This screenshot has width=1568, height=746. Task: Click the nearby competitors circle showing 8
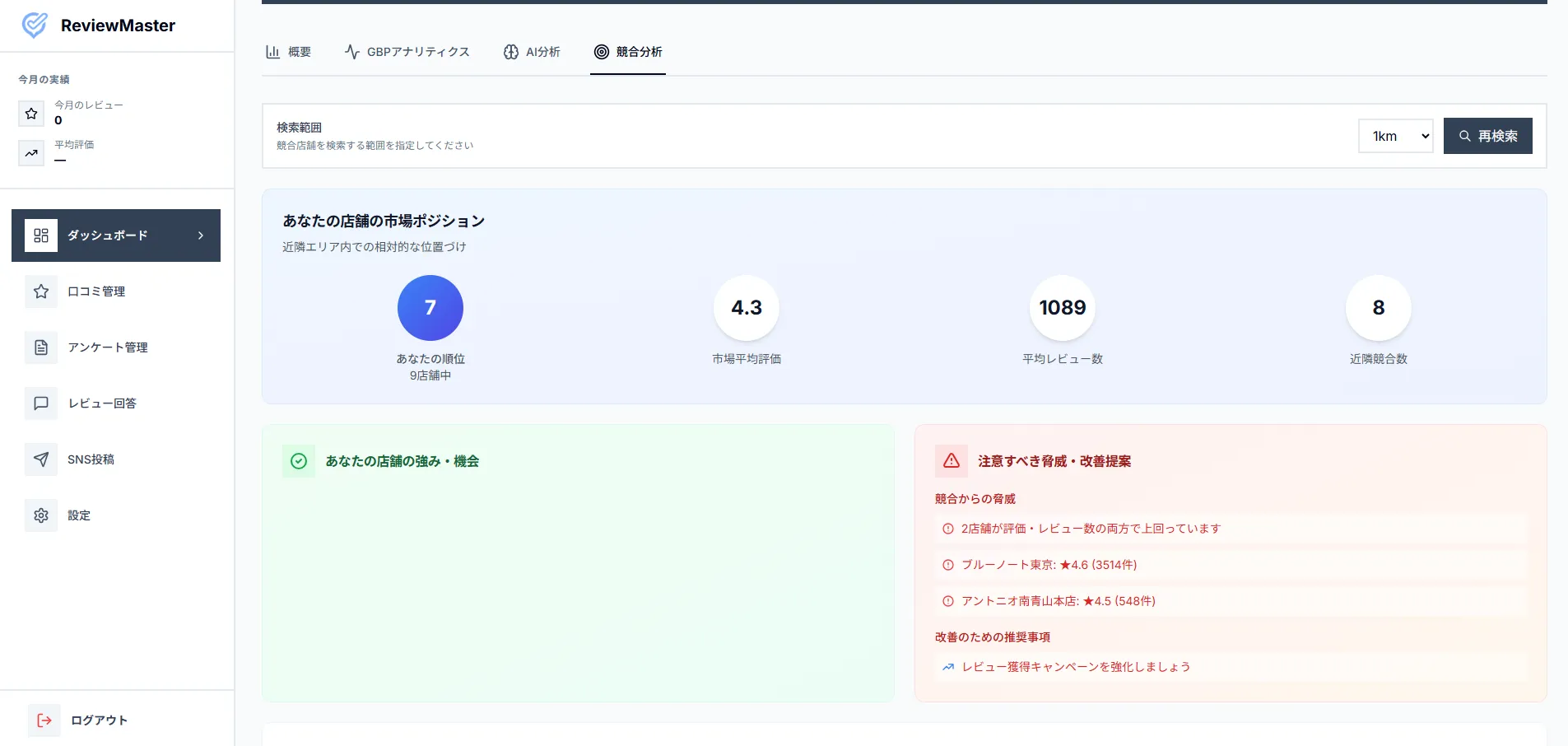tap(1379, 308)
